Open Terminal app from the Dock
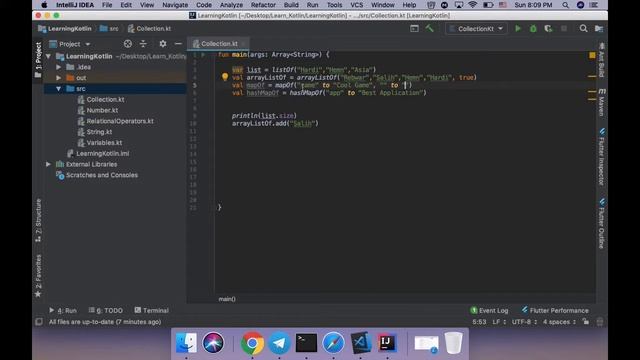 (306, 343)
